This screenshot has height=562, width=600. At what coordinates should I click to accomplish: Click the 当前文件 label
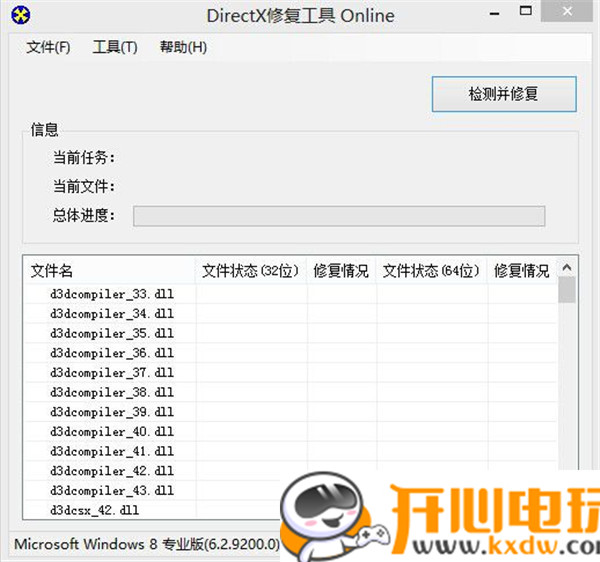click(x=84, y=187)
